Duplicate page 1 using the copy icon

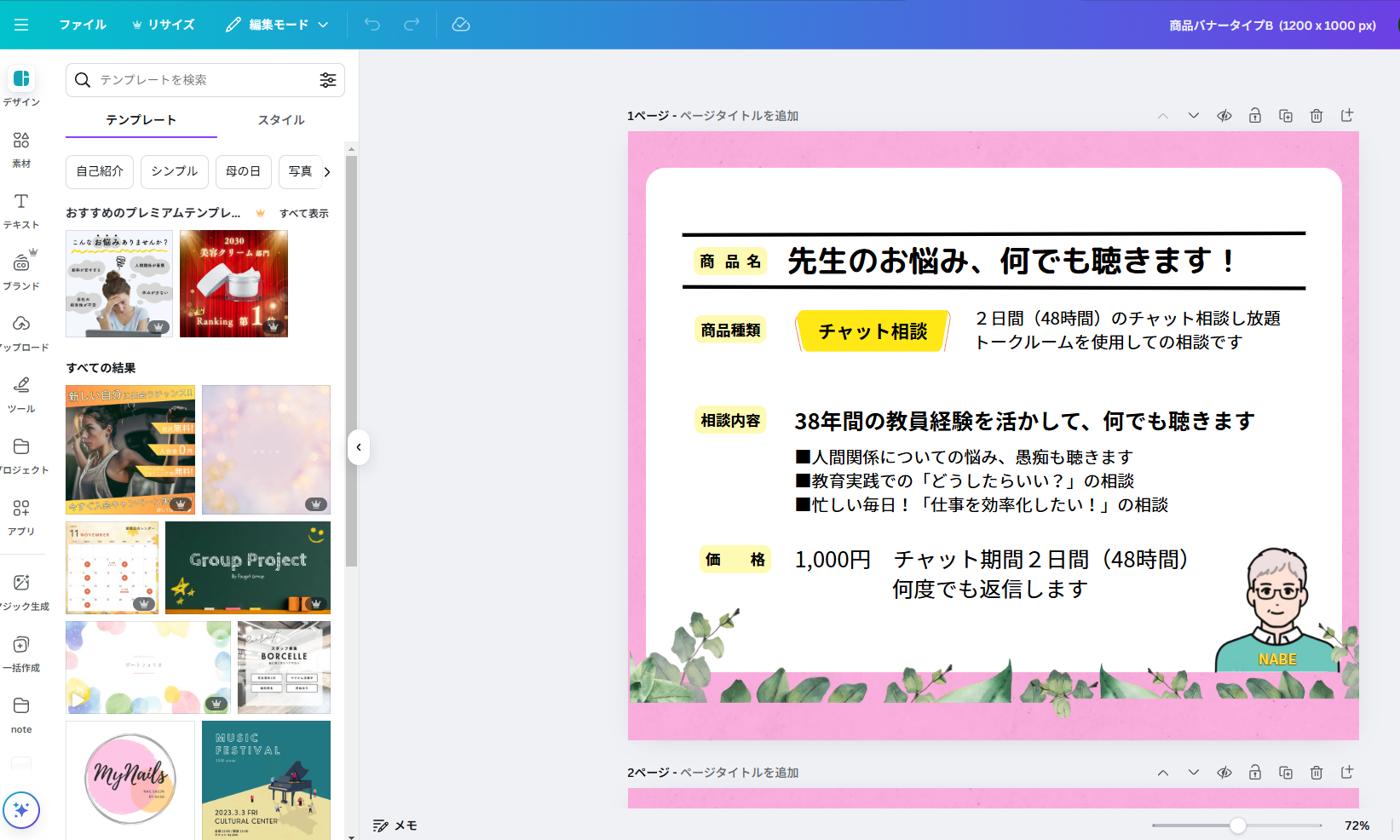(x=1286, y=116)
